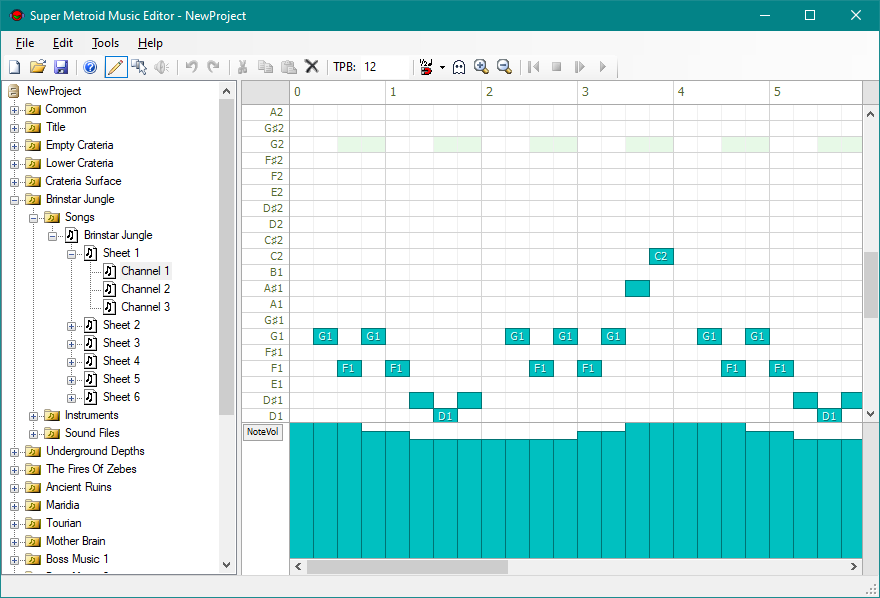
Task: Collapse the Brinstar Jungle top folder
Action: (15, 200)
